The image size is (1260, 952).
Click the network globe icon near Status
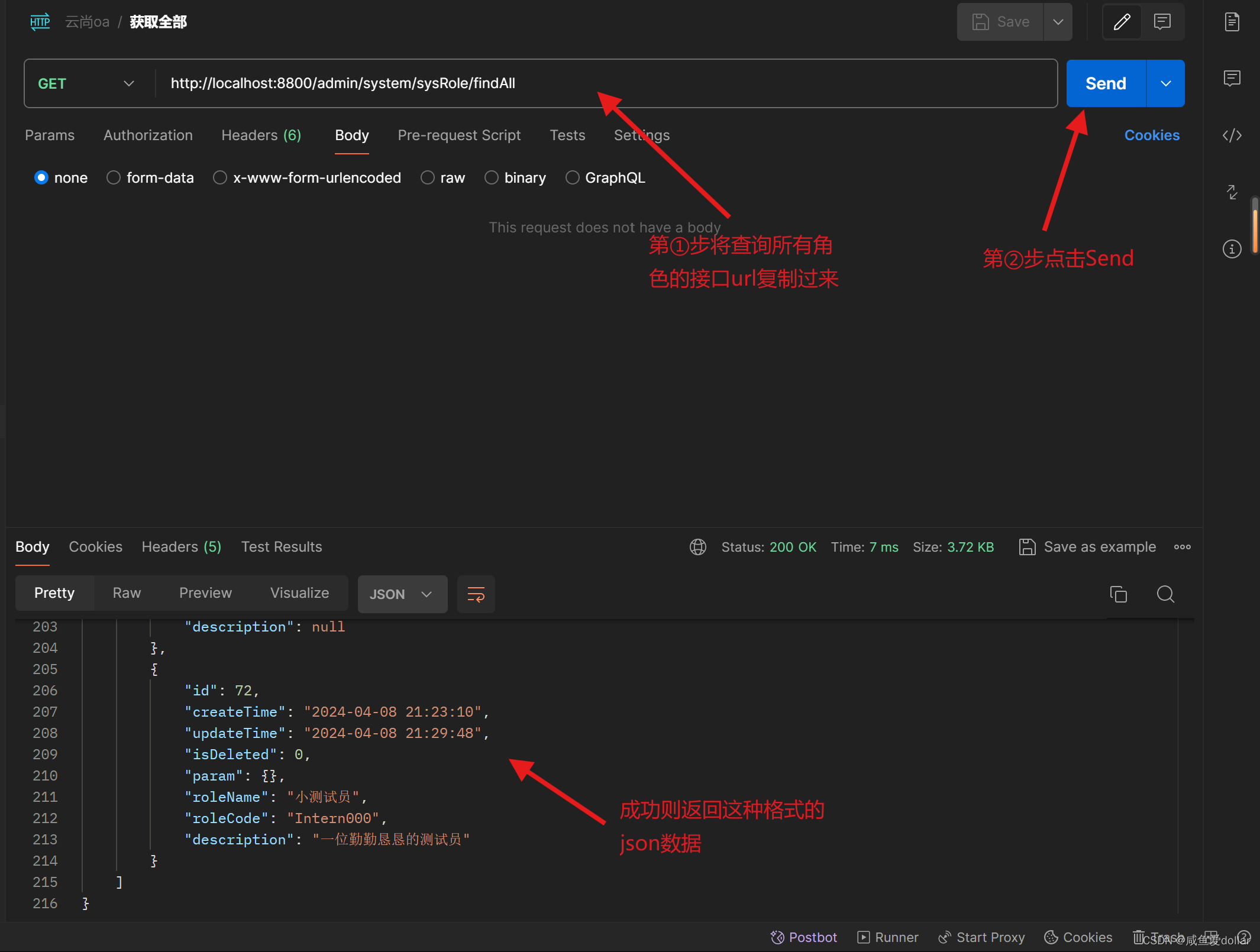(698, 547)
